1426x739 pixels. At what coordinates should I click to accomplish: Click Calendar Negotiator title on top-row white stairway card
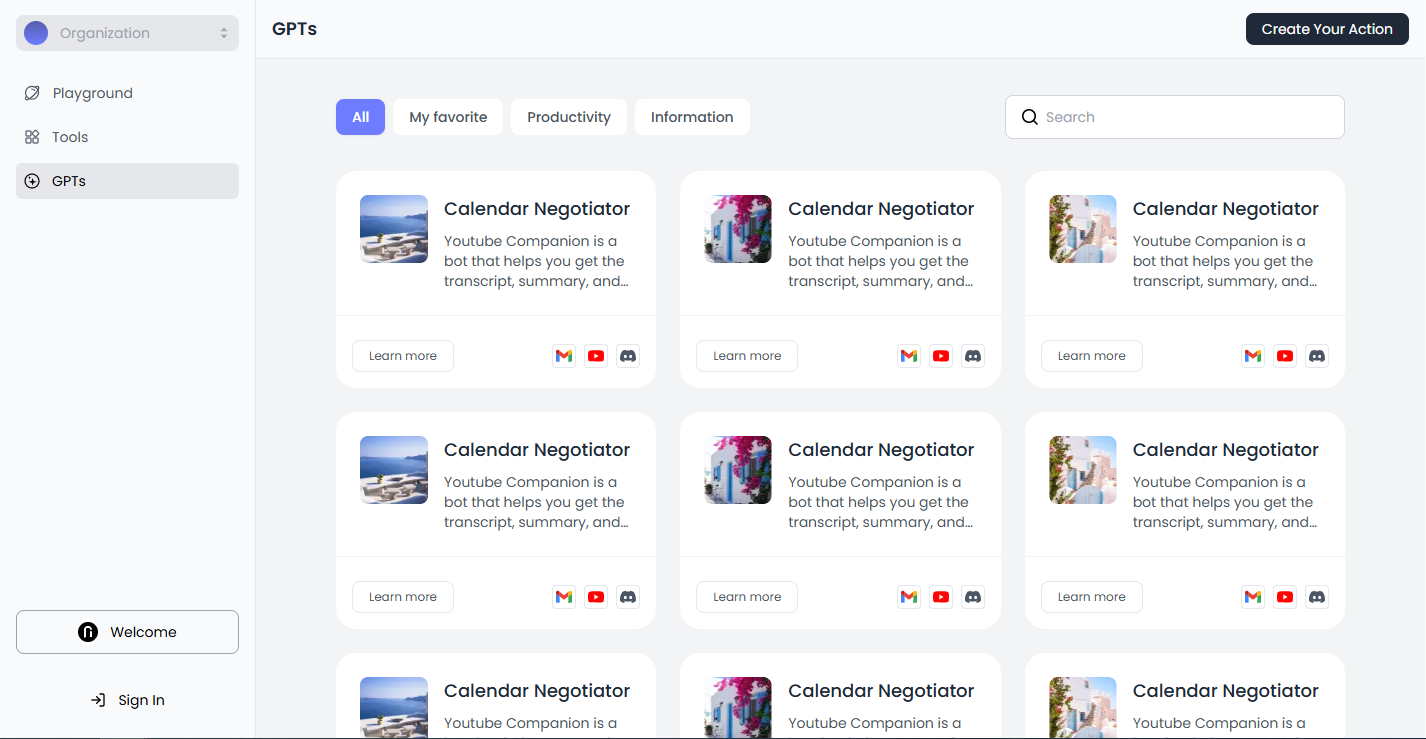tap(1226, 209)
